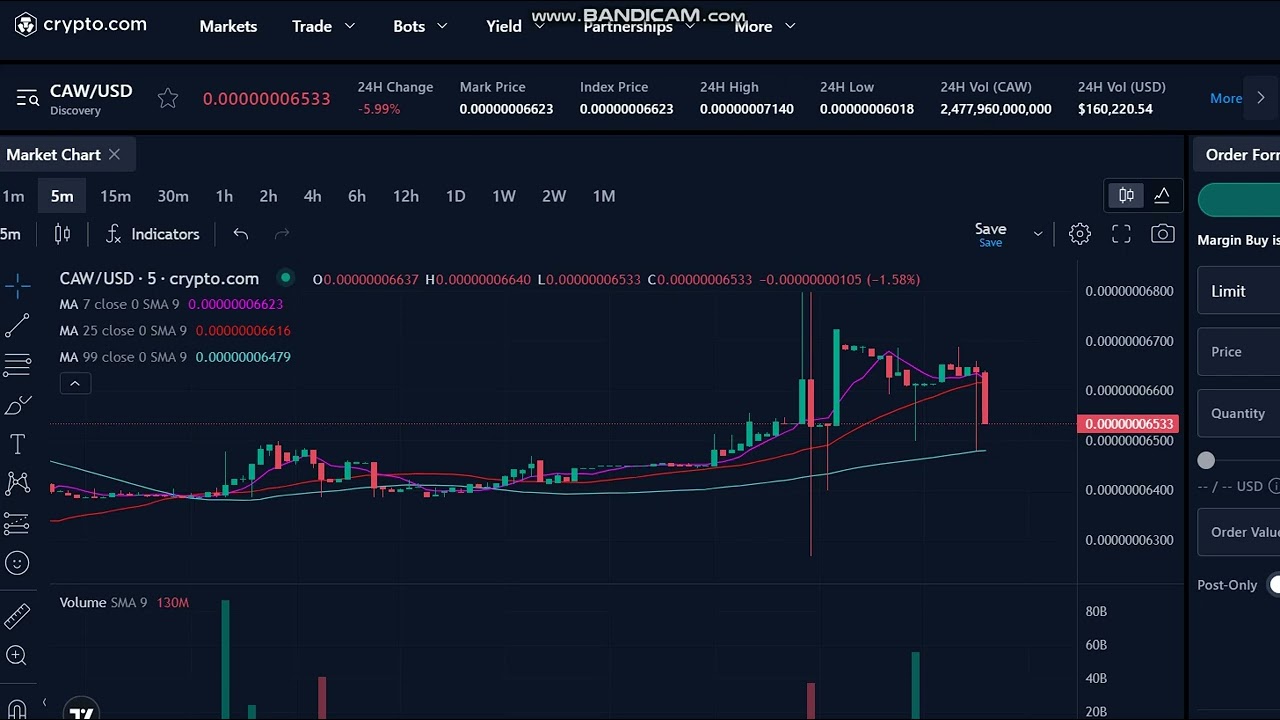The image size is (1280, 720).
Task: Select the candlestick chart style icon
Action: (x=62, y=234)
